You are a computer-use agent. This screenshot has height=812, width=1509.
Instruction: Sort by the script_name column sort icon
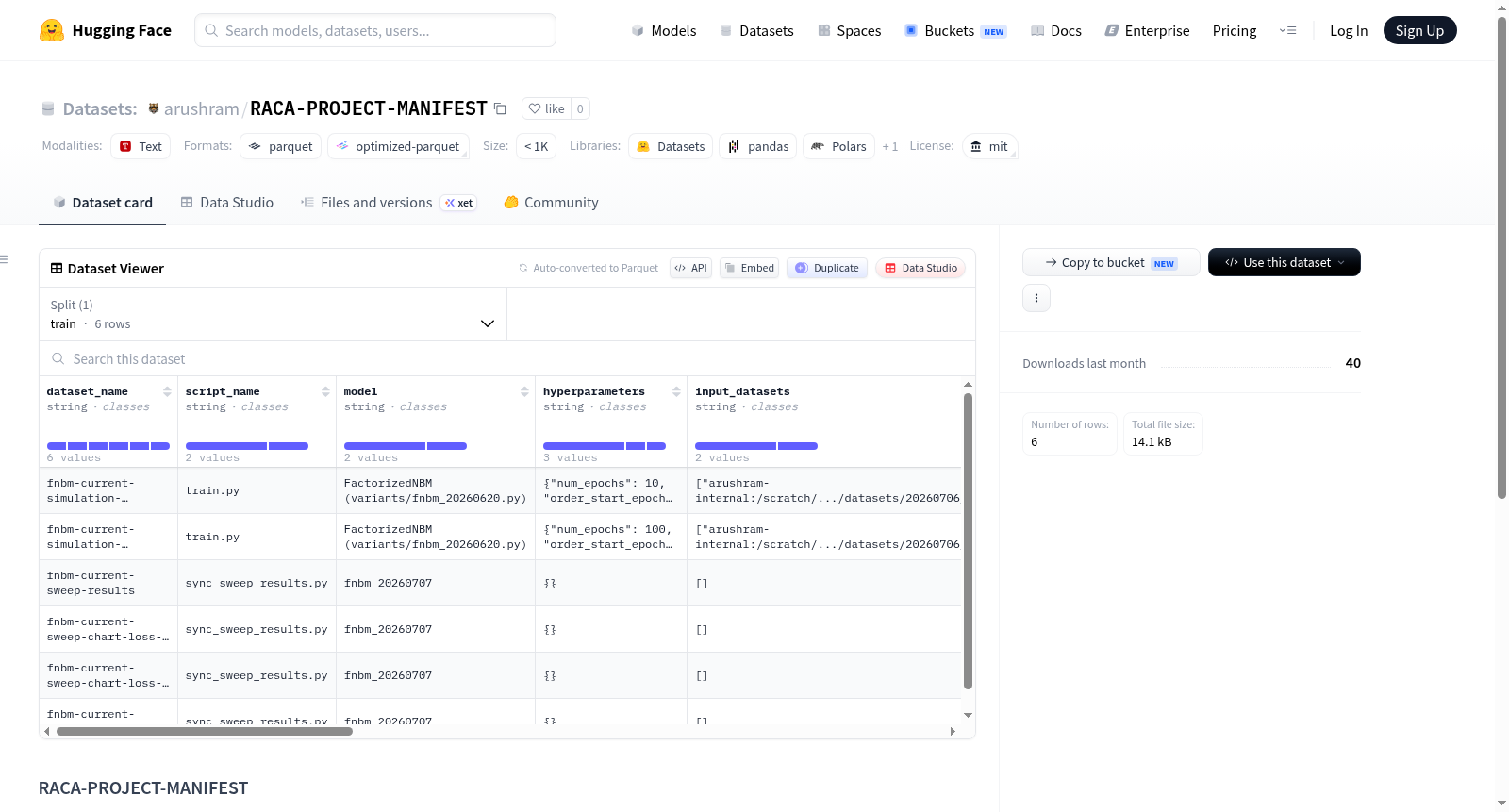point(325,391)
